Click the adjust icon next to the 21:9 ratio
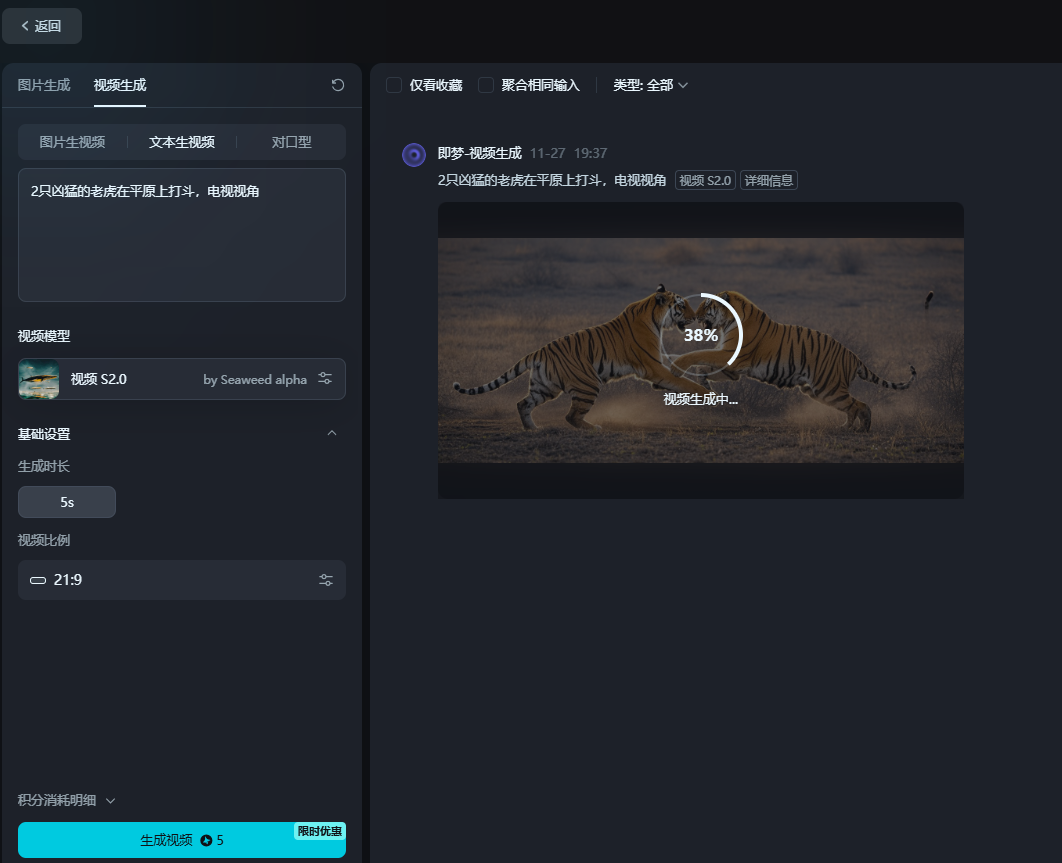Viewport: 1062px width, 863px height. [x=325, y=580]
